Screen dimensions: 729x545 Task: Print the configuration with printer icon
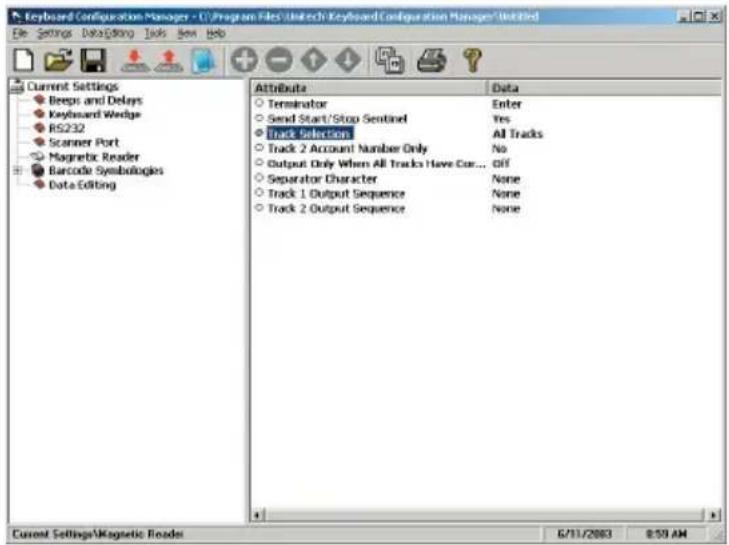click(x=431, y=60)
